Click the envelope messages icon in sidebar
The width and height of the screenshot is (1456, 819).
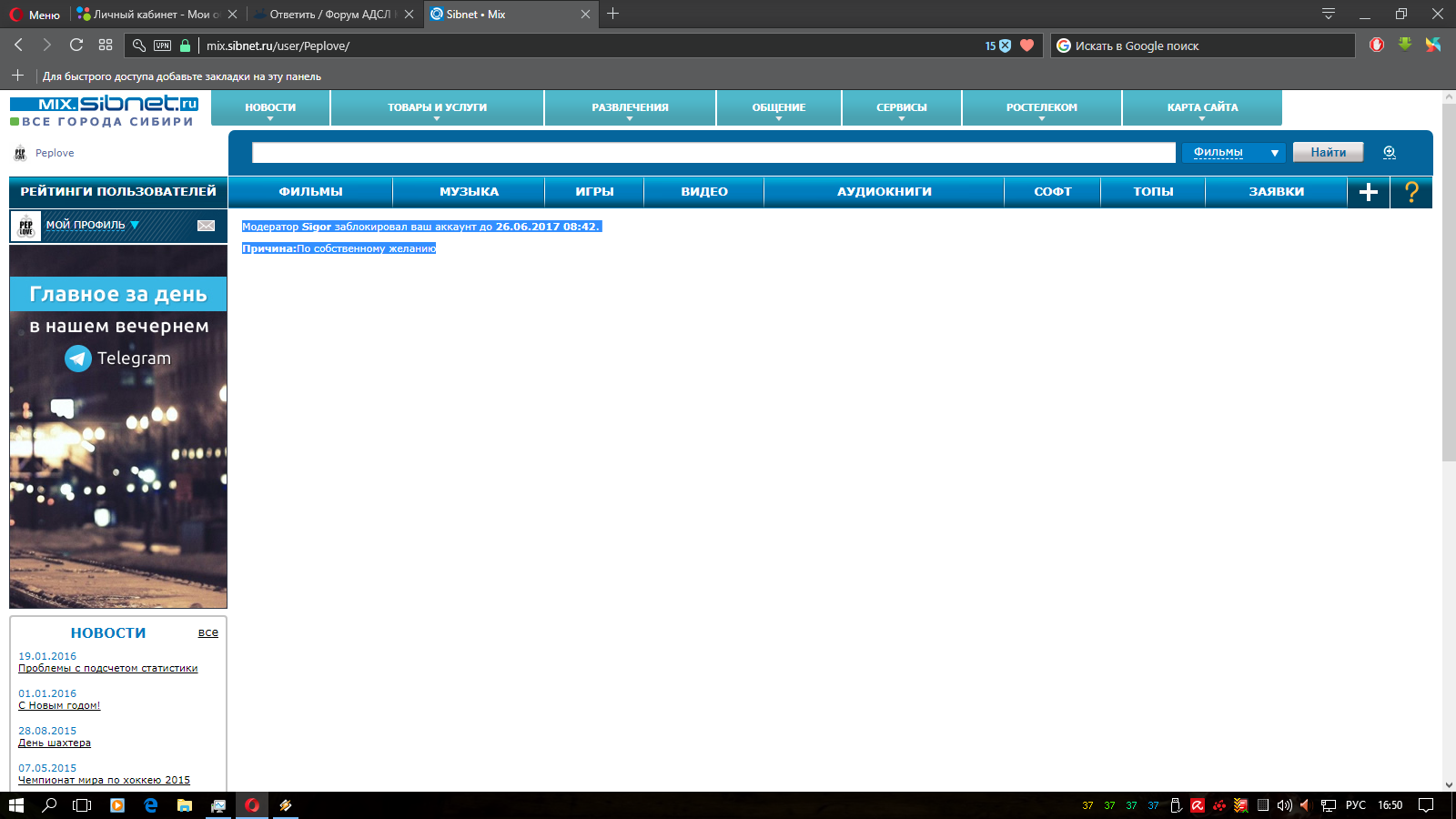click(x=207, y=226)
